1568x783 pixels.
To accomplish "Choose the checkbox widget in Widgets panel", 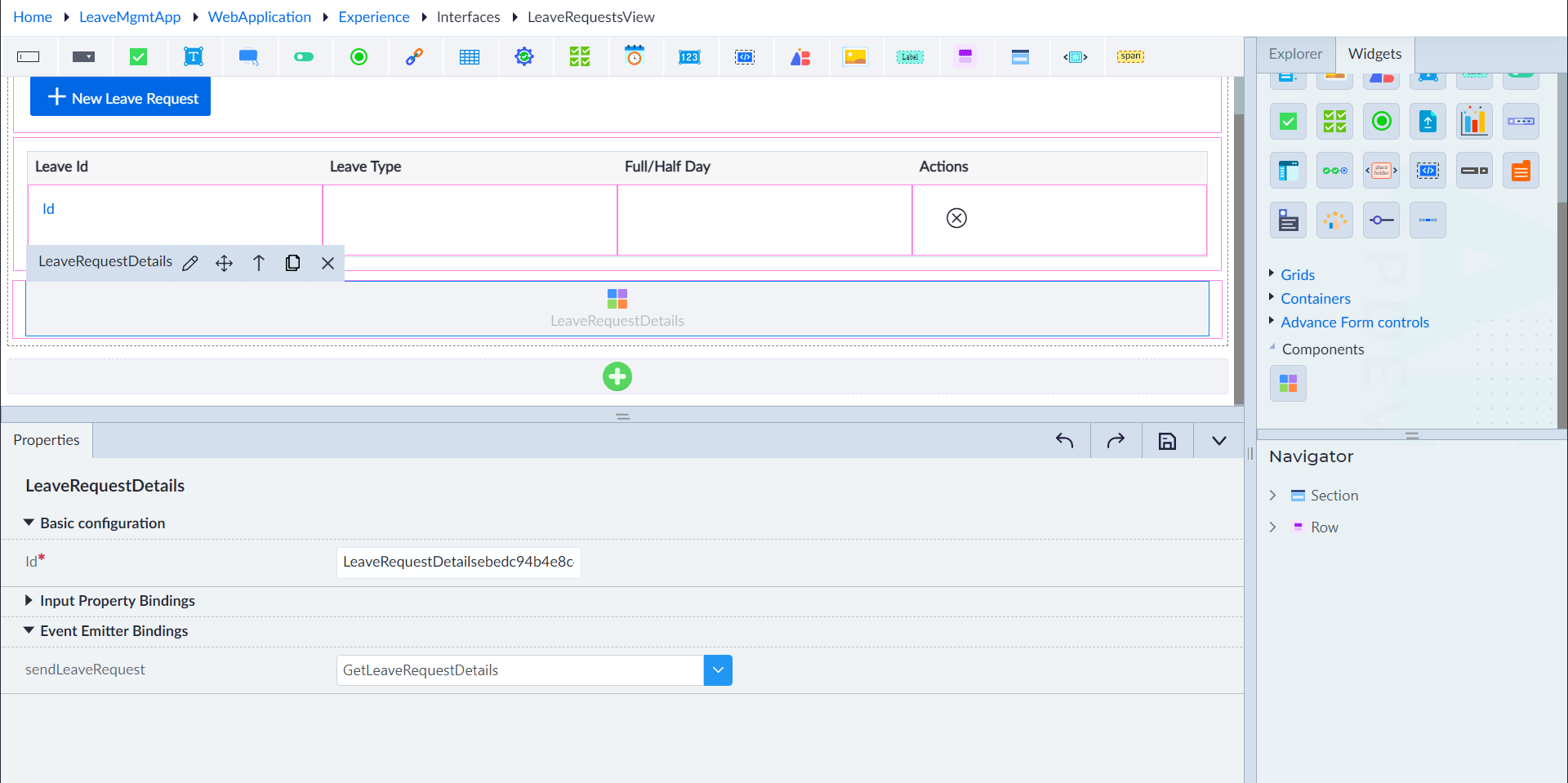I will tap(1288, 122).
